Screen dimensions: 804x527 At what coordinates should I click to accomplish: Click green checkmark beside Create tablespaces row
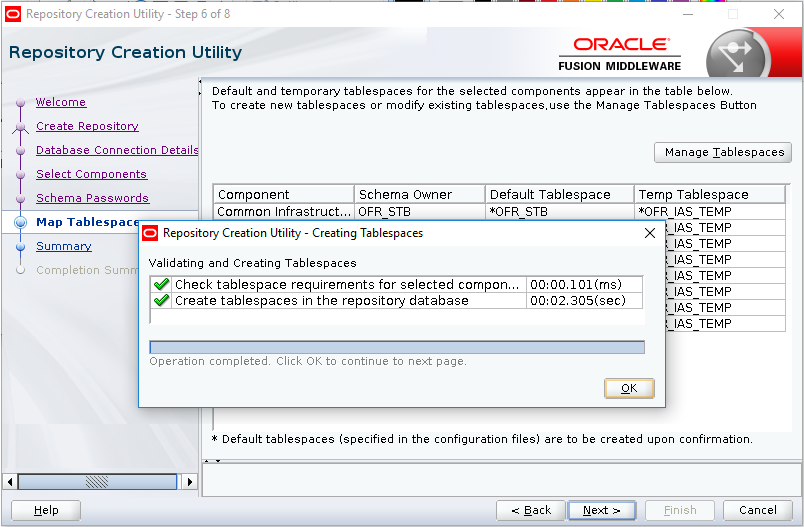coord(161,301)
